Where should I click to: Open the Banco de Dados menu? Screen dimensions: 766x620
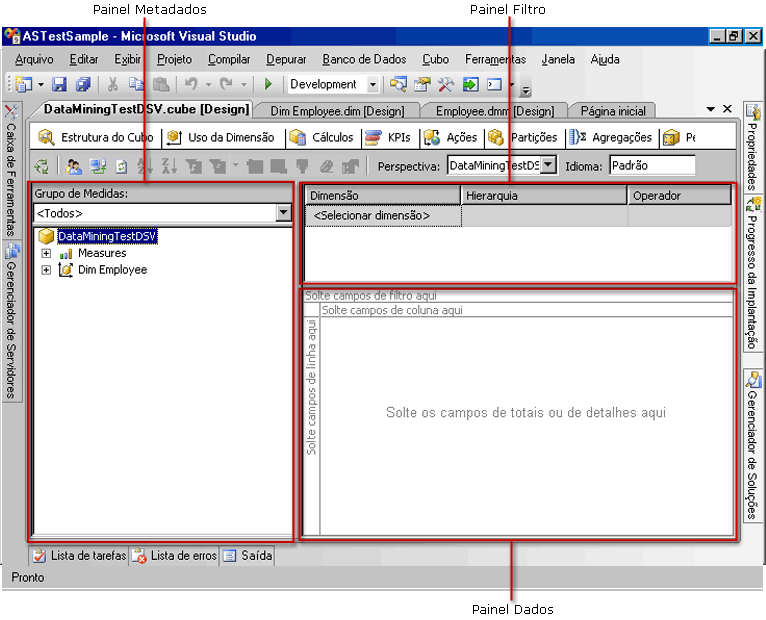click(x=364, y=59)
